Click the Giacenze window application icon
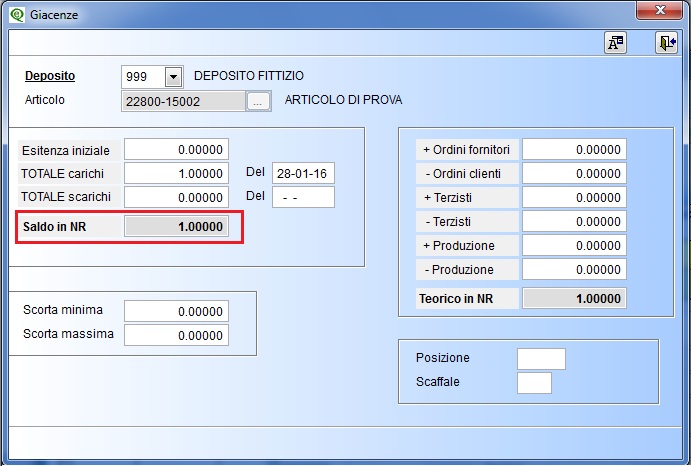The image size is (691, 466). (x=17, y=15)
